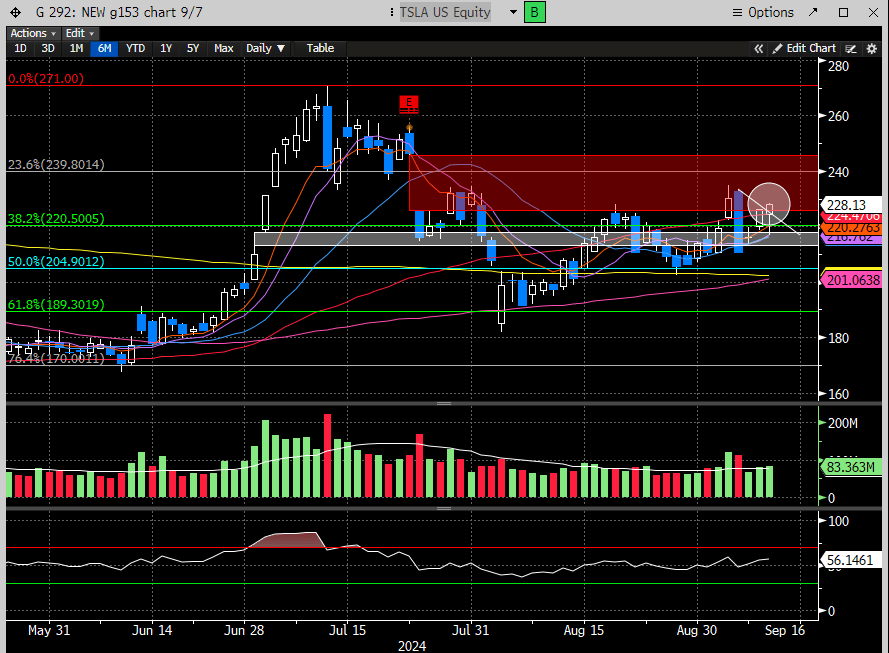Click the 50.0%(204.9012) Fibonacci label
This screenshot has height=653, width=889.
click(x=56, y=261)
